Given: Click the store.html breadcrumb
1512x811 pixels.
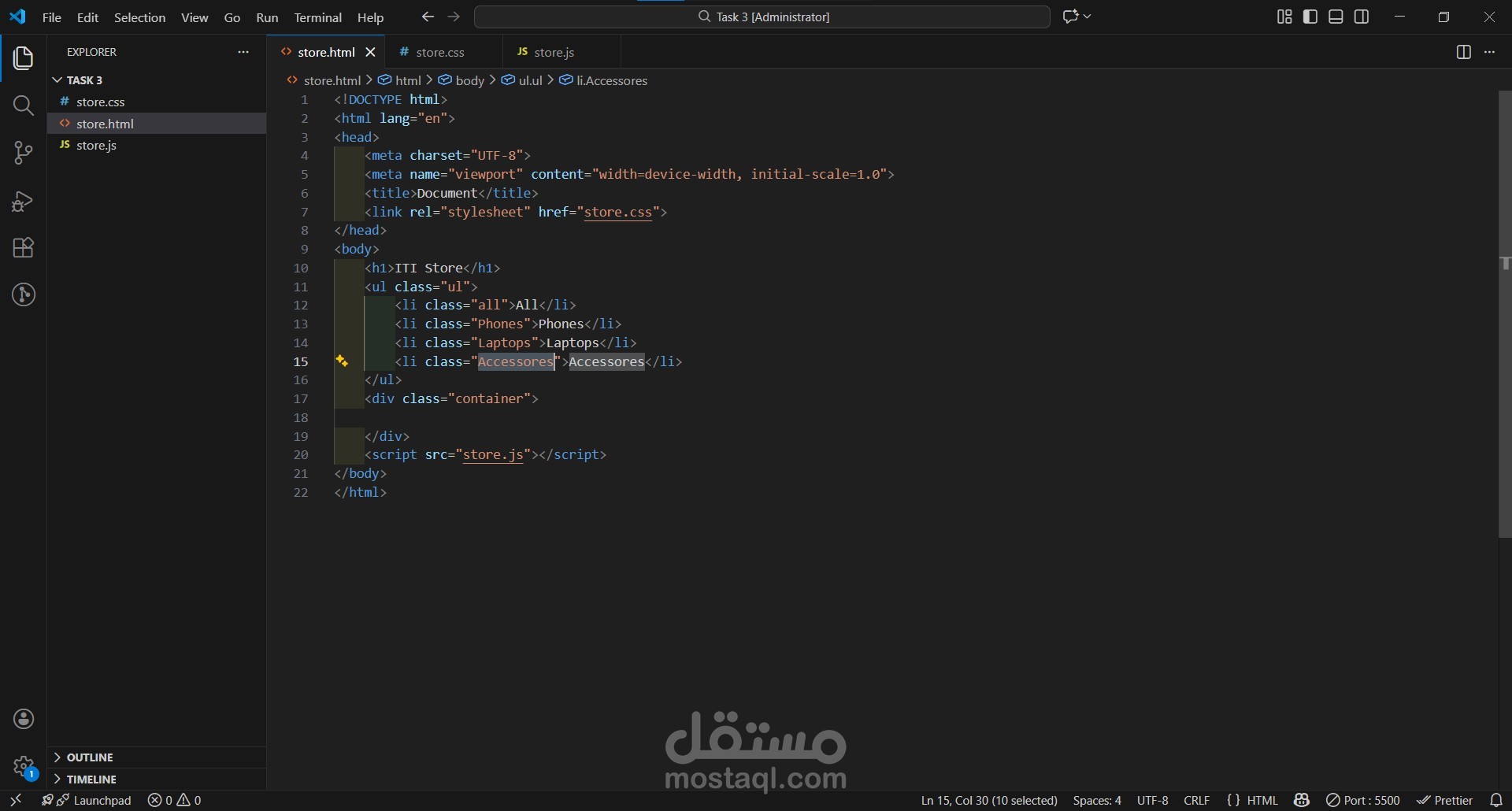Looking at the screenshot, I should pos(324,80).
